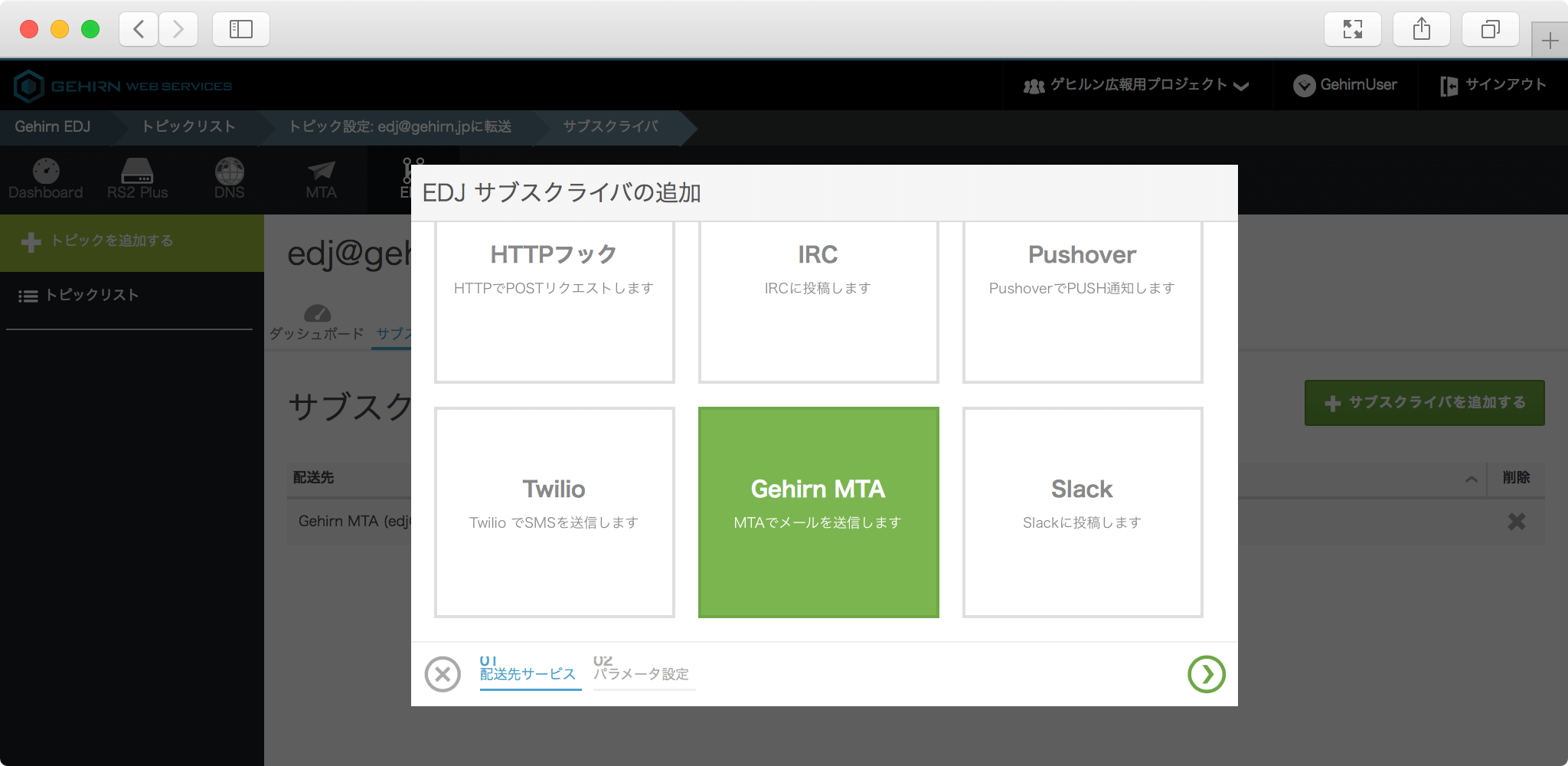Screen dimensions: 1568x766
Task: Expand the ゲヒルン広報用プロジェクト project dropdown
Action: [1136, 85]
